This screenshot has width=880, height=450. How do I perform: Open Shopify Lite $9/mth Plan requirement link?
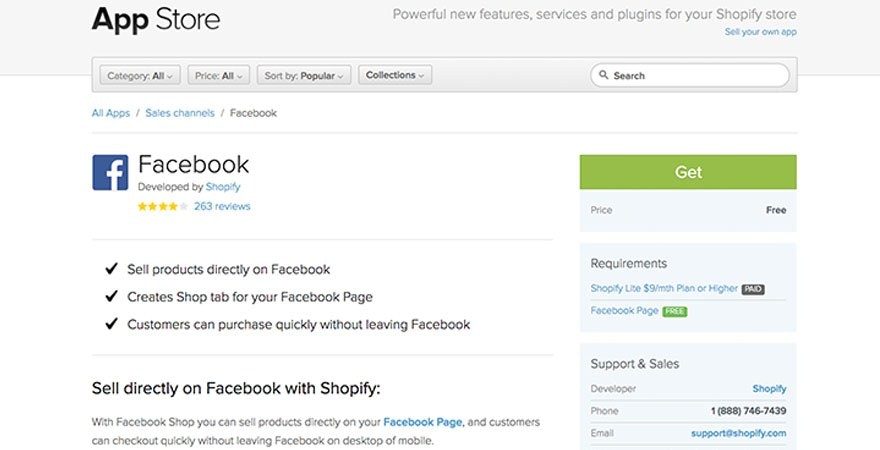tap(664, 289)
